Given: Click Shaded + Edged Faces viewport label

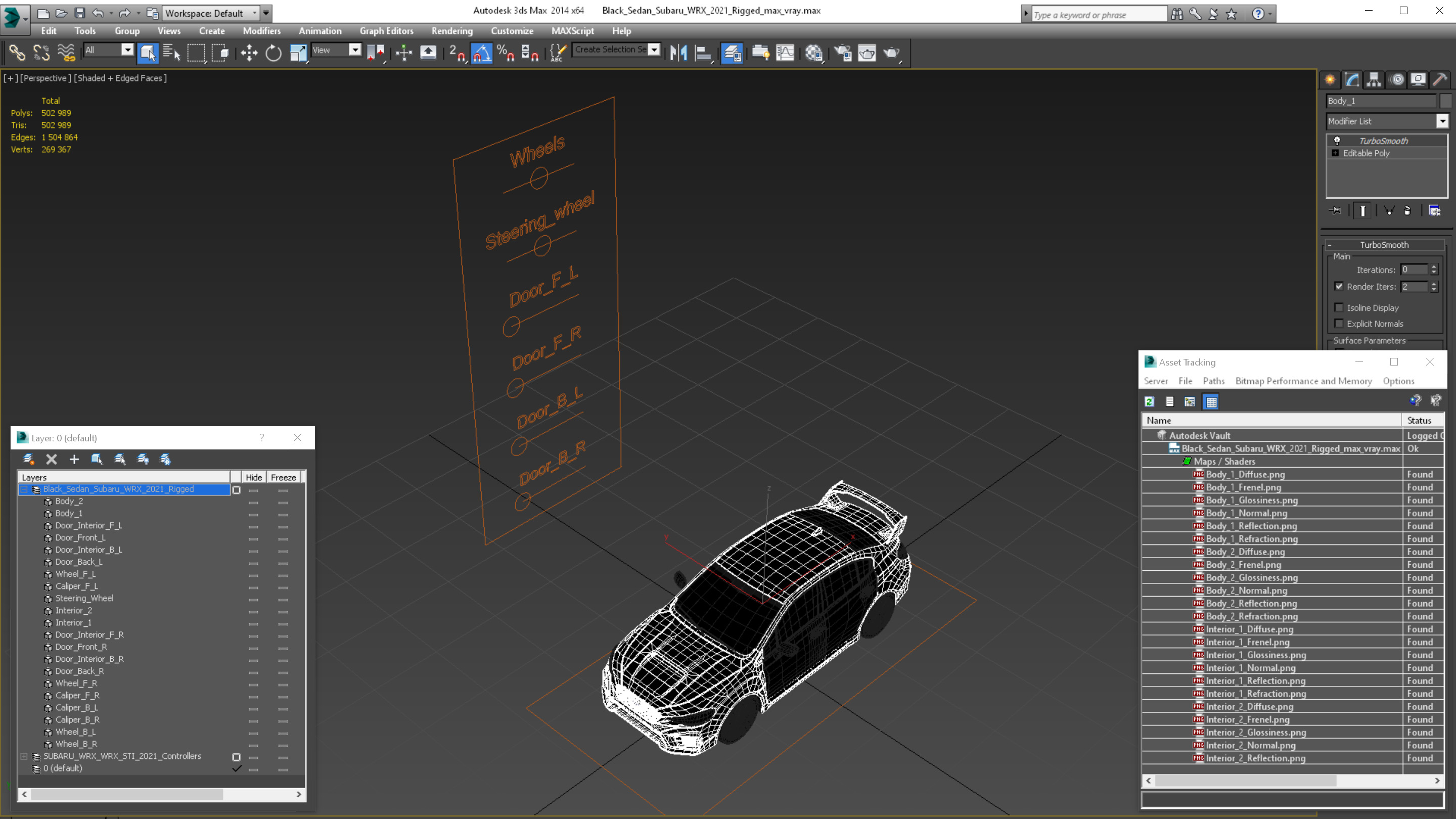Looking at the screenshot, I should [120, 78].
